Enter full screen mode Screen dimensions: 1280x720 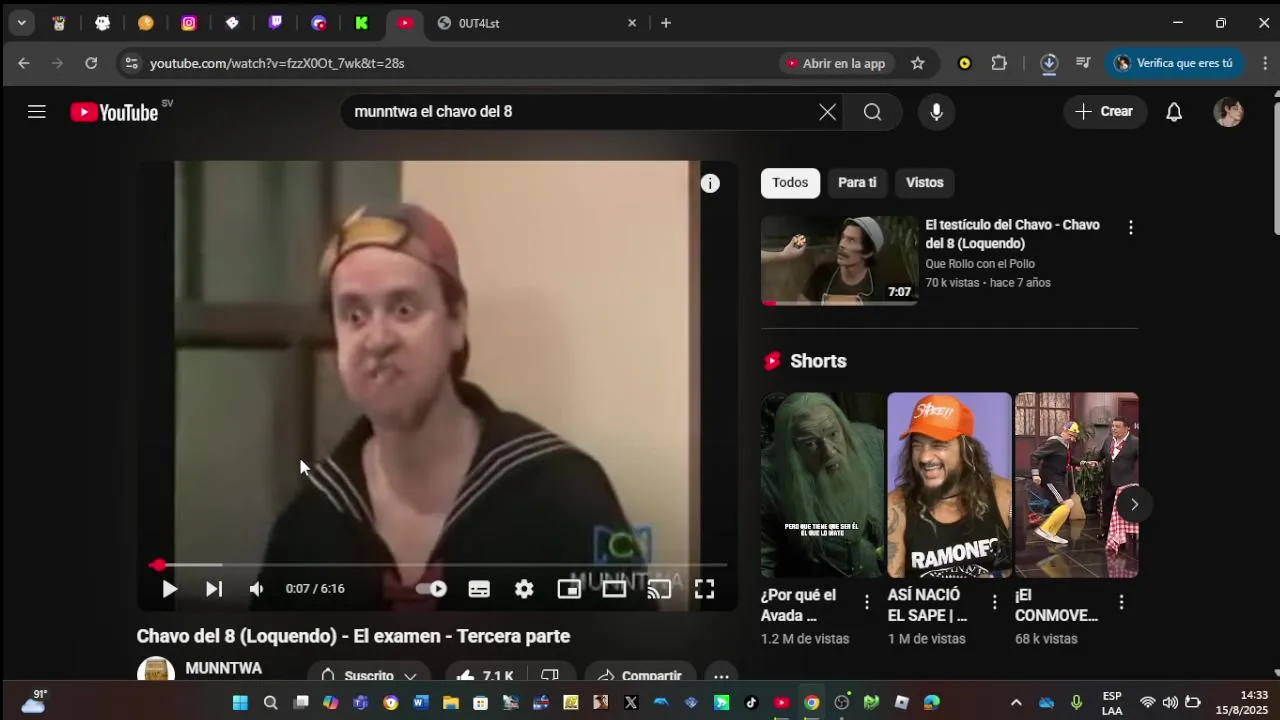tap(704, 589)
